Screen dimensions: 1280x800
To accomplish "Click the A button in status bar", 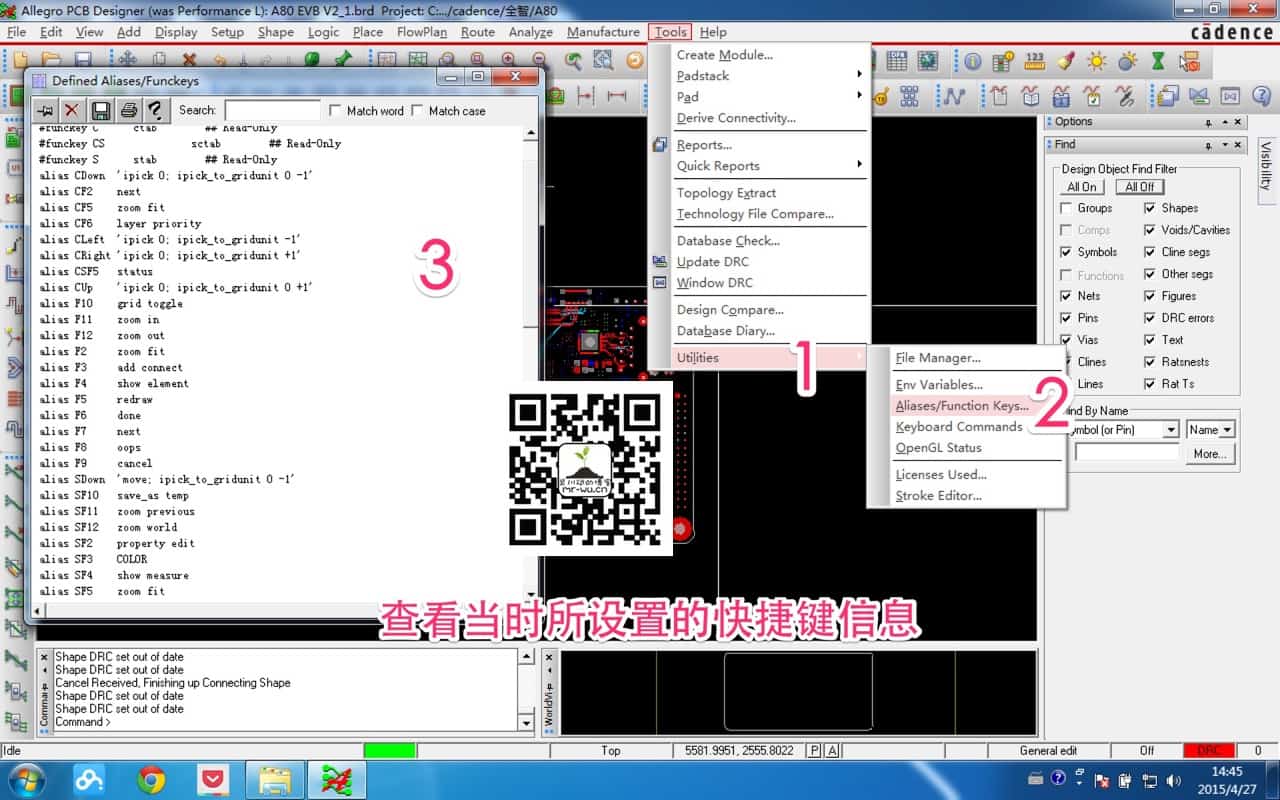I will click(x=832, y=751).
